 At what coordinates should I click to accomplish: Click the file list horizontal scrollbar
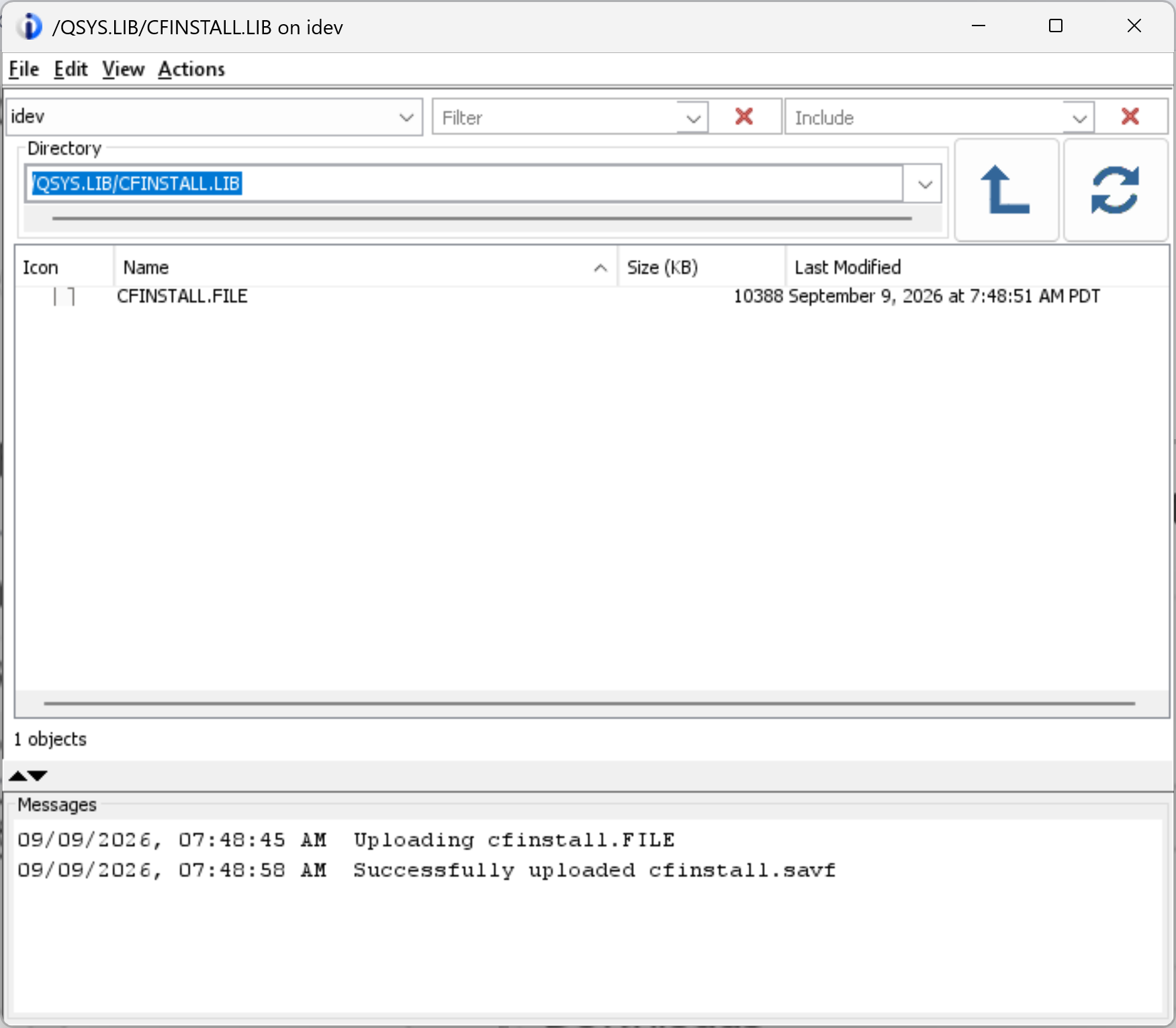coord(590,703)
